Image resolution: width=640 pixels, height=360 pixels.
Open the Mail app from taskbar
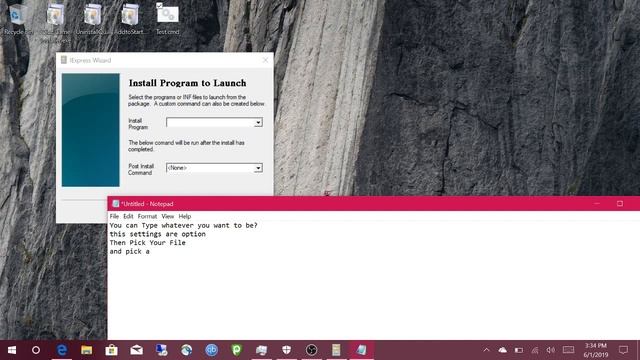coord(136,350)
